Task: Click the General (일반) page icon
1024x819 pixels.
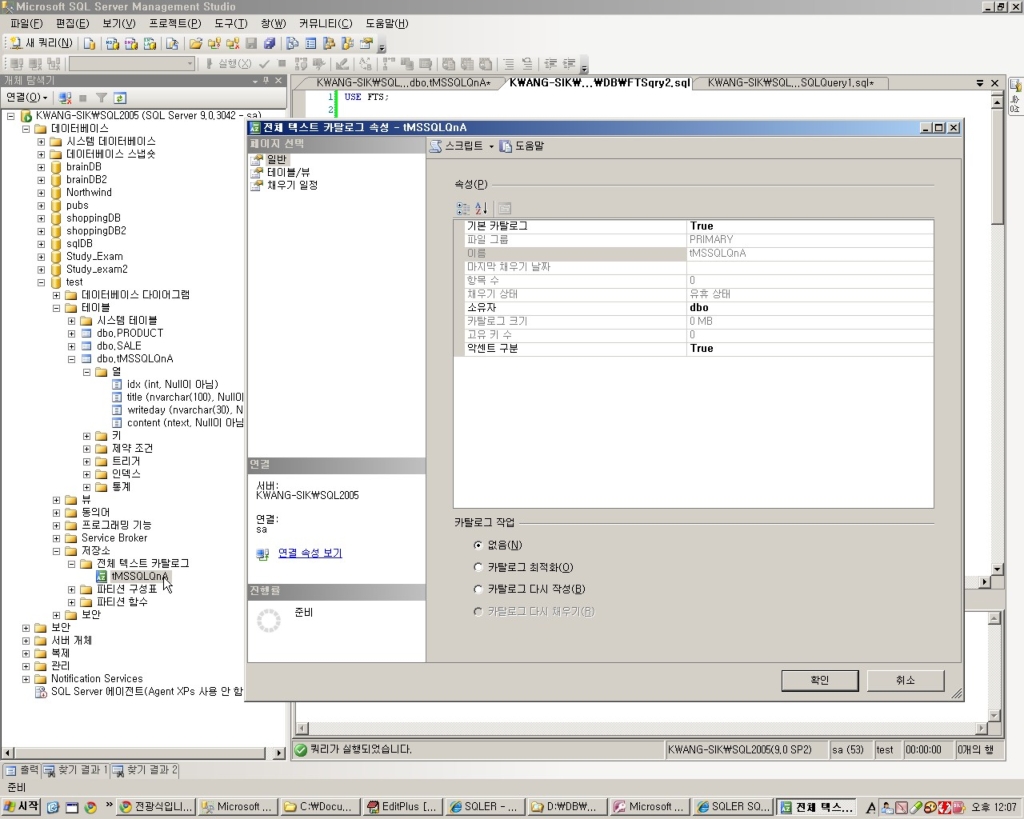Action: point(257,159)
